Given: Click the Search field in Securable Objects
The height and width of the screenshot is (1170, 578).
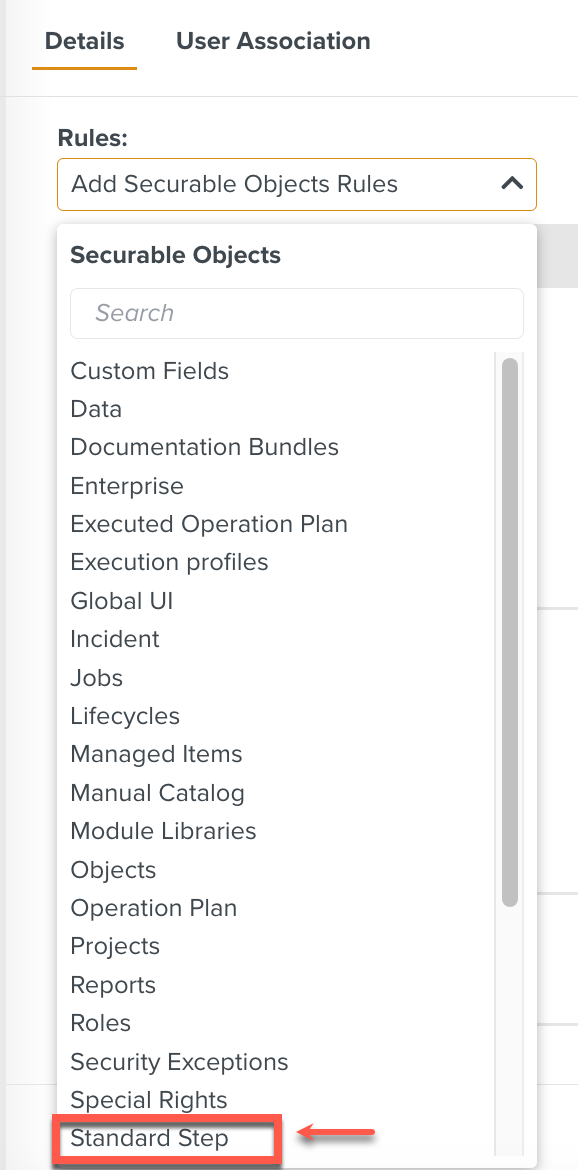Looking at the screenshot, I should pyautogui.click(x=297, y=313).
